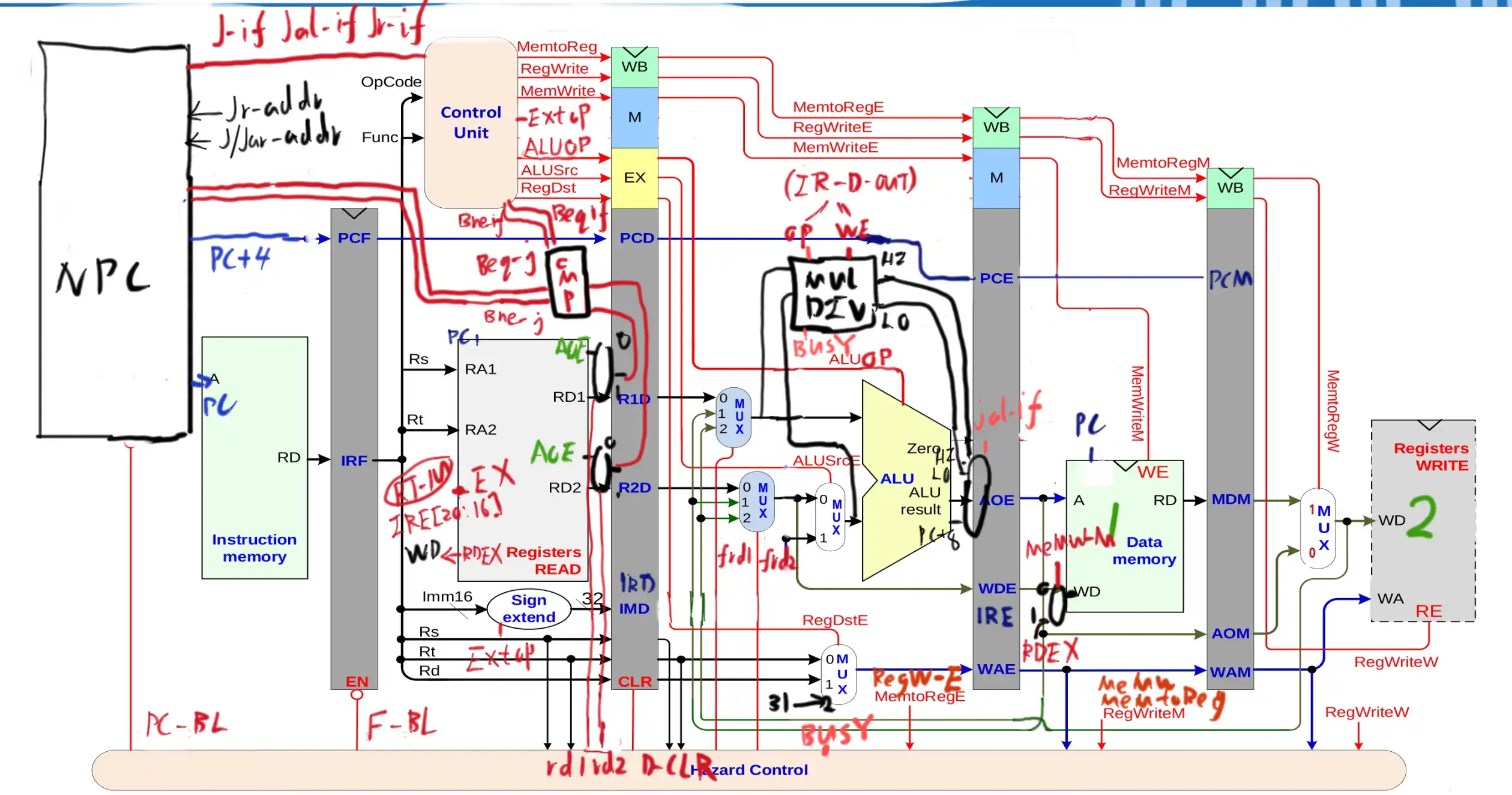Click the RegDst control signal label
Viewport: 1512px width, 795px height.
coord(548,187)
